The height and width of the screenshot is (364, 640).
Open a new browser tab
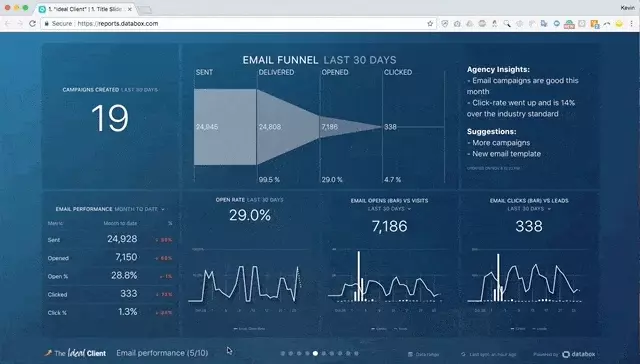pos(144,9)
